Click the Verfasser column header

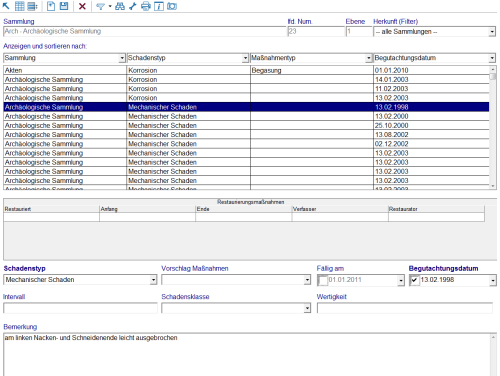click(x=340, y=209)
